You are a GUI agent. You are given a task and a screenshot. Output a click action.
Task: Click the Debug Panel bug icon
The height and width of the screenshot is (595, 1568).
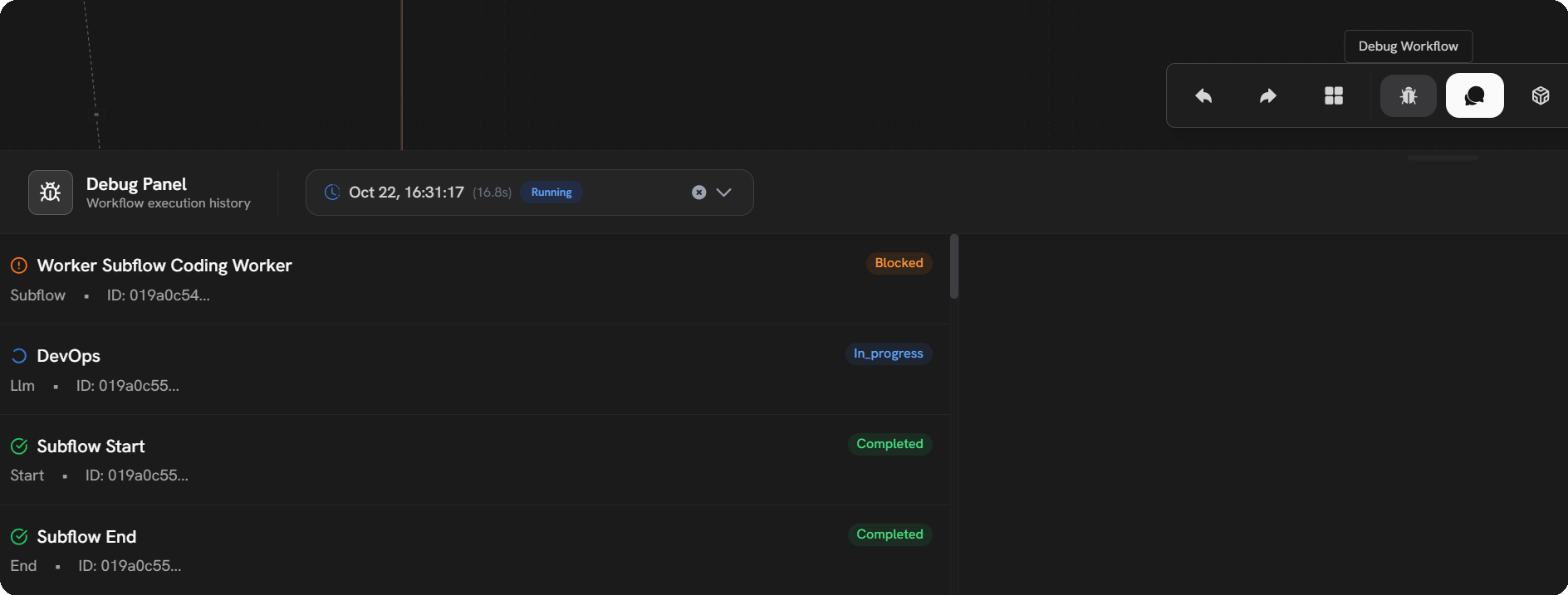(51, 193)
